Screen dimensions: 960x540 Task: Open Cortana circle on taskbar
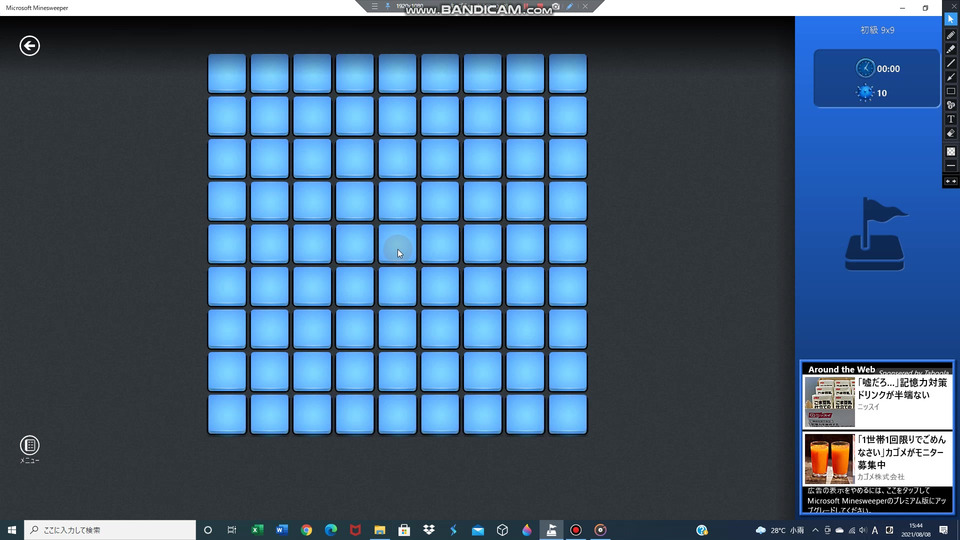coord(208,530)
